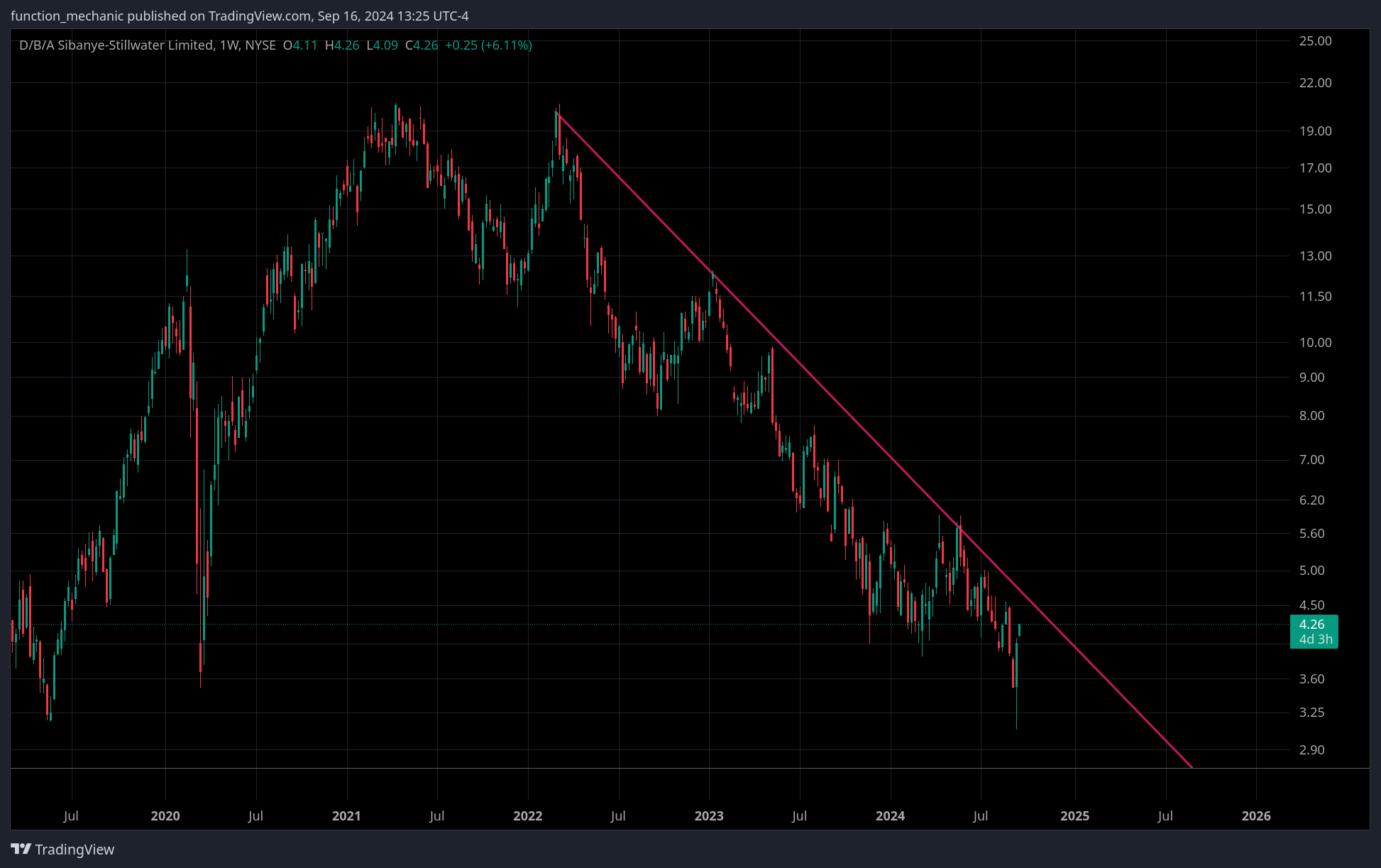
Task: Click the high value H4.26
Action: point(342,45)
